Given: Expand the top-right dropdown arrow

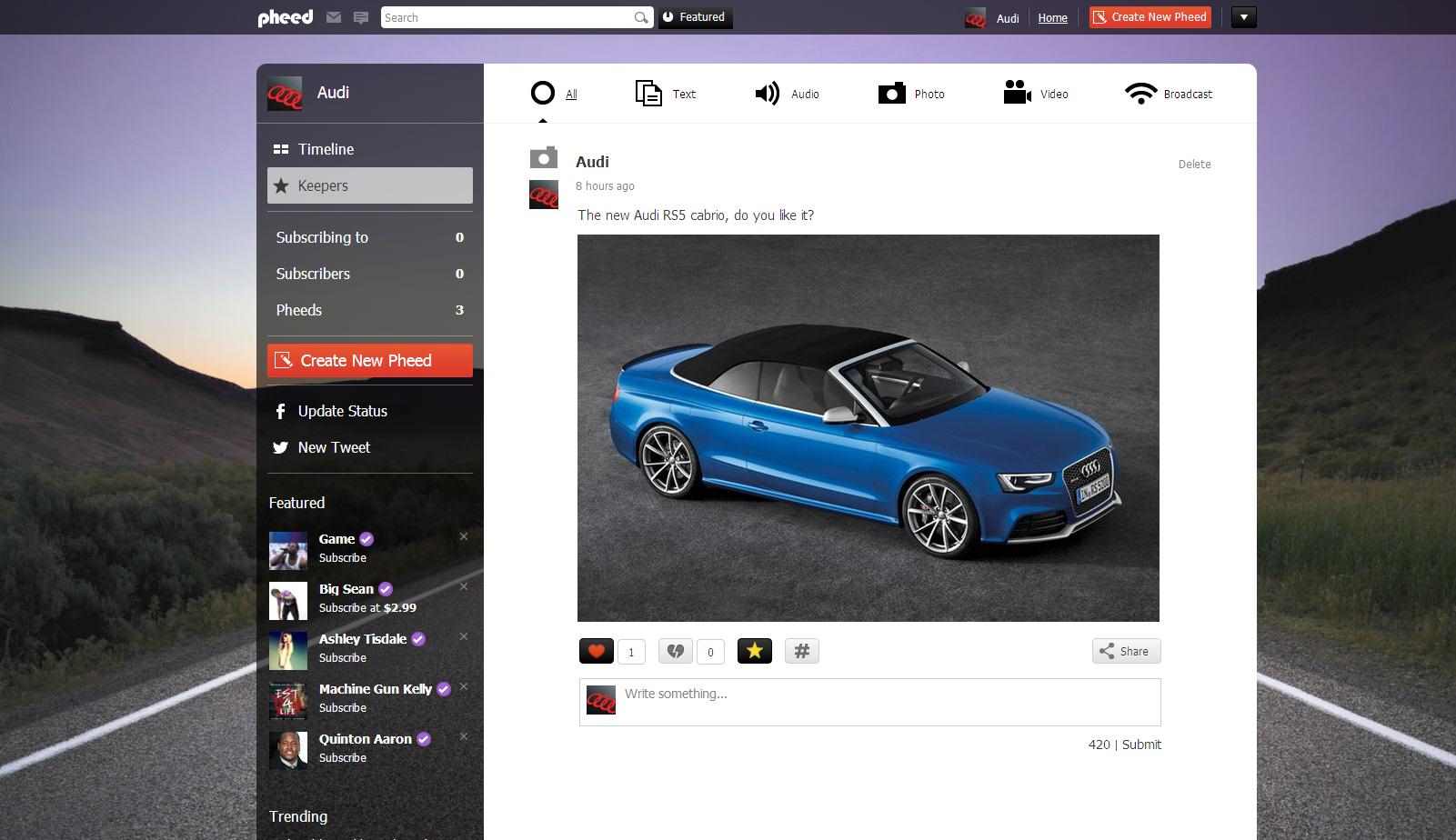Looking at the screenshot, I should [x=1243, y=17].
